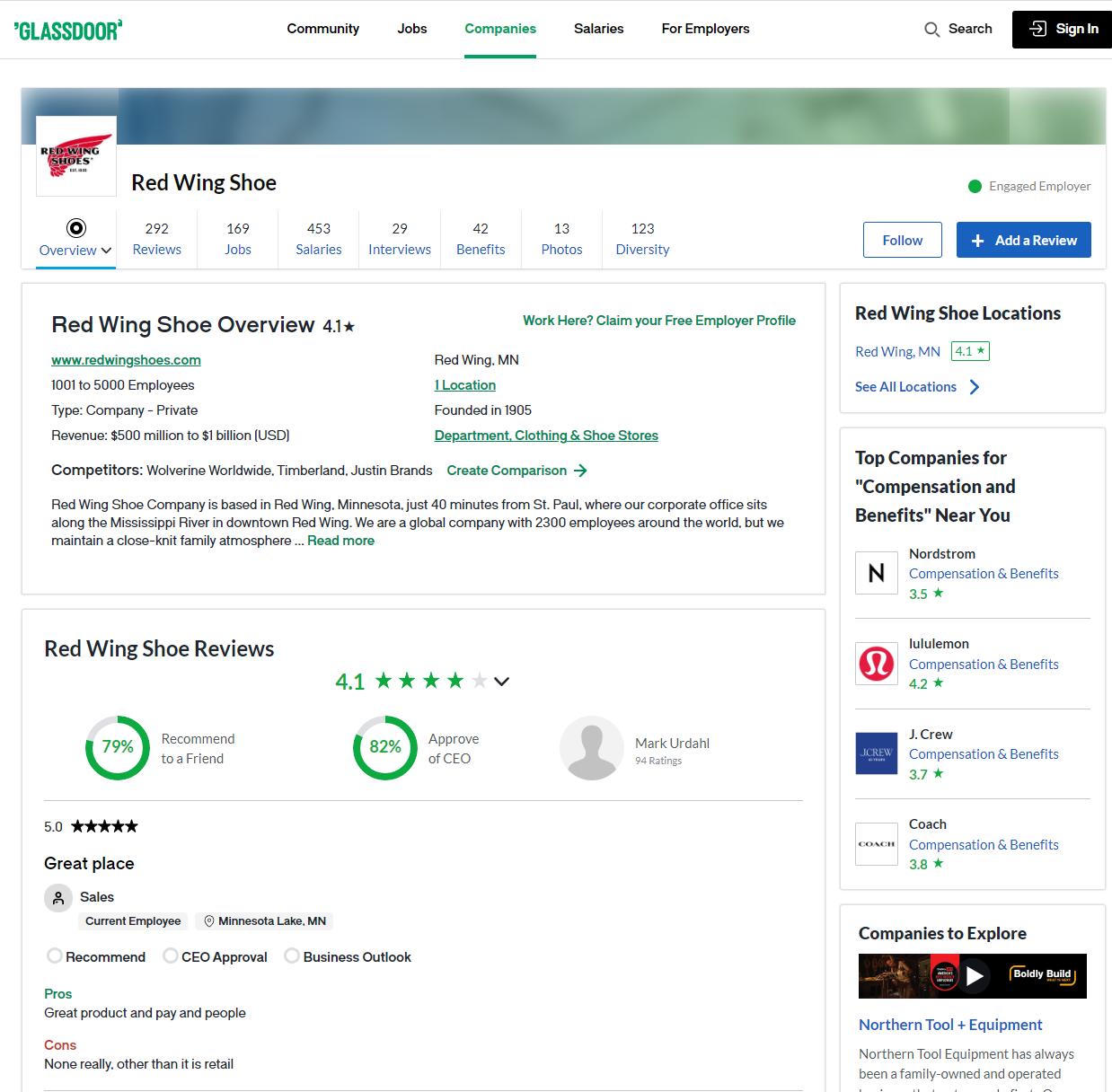Open the Jobs menu item
1112x1092 pixels.
(412, 29)
